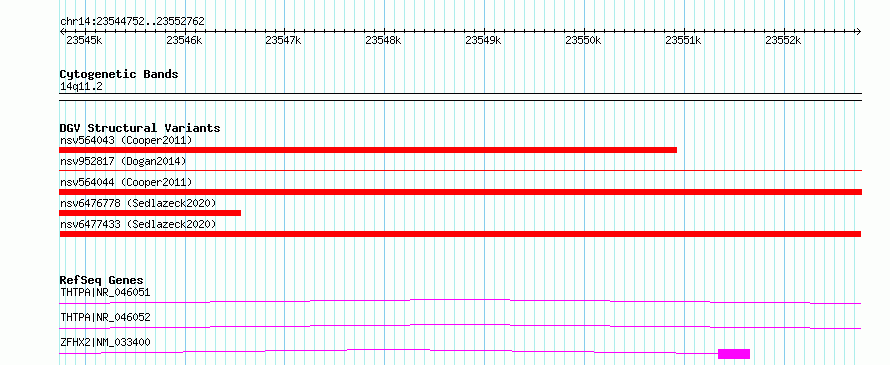Open gene THTPA|NR_046051 label

tap(105, 293)
